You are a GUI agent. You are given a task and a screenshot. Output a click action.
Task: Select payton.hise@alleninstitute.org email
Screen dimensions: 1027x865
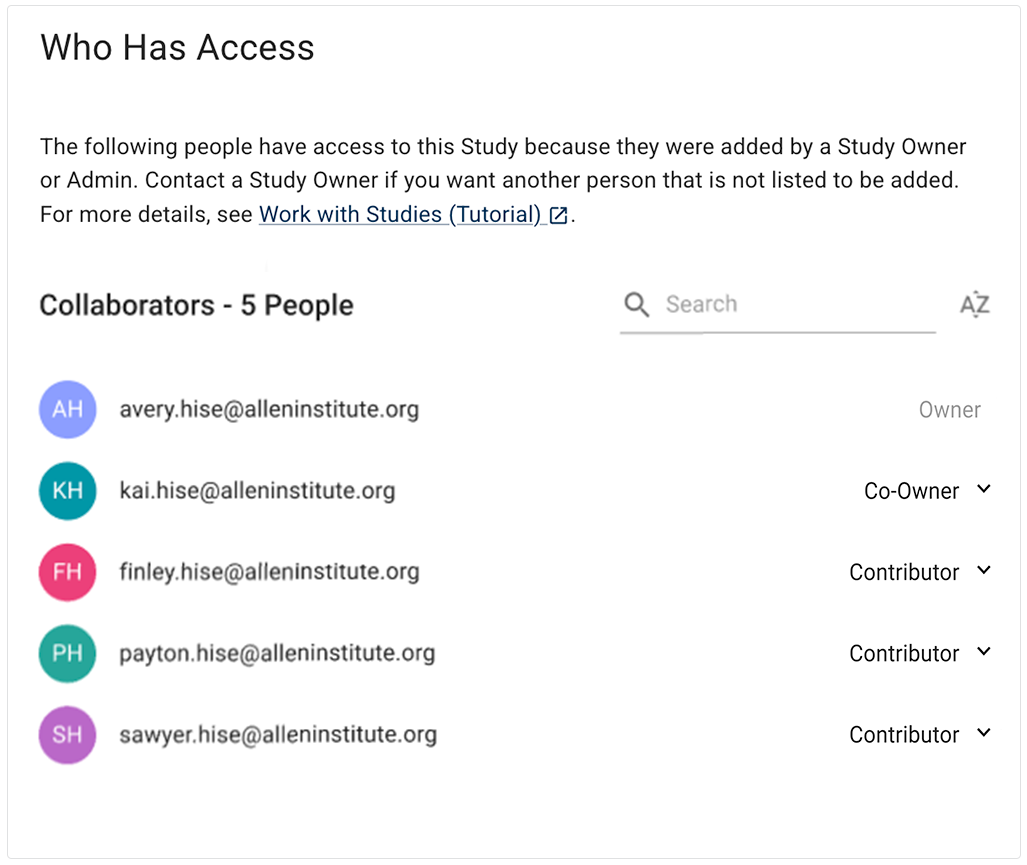(x=277, y=653)
